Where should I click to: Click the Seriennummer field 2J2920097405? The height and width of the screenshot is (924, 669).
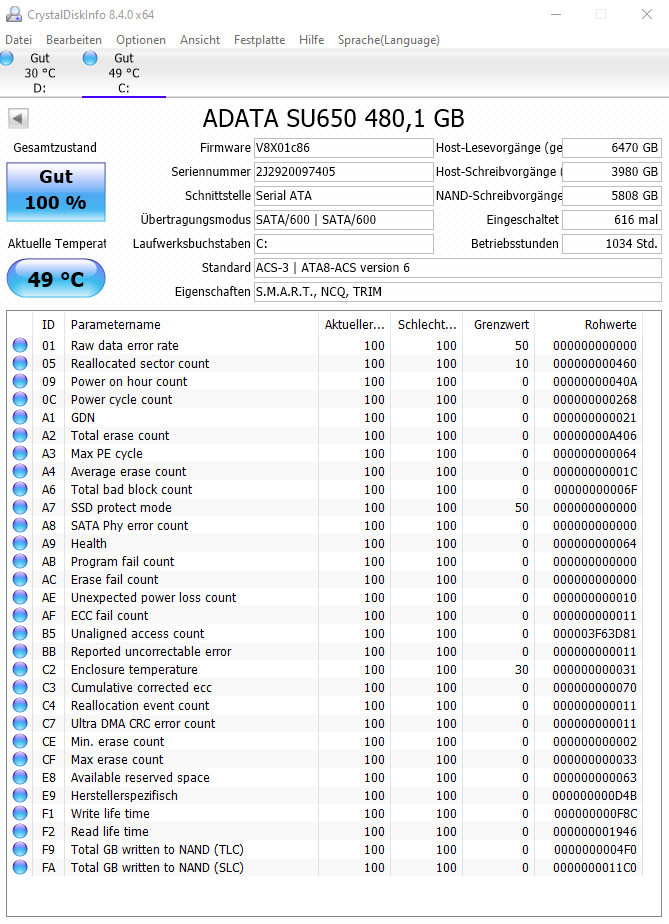tap(344, 171)
